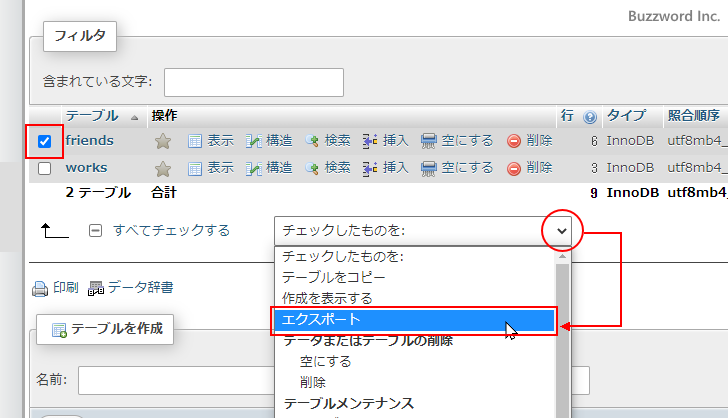Choose 作成を表示する from the list
Viewport: 728px width, 418px height.
point(415,298)
